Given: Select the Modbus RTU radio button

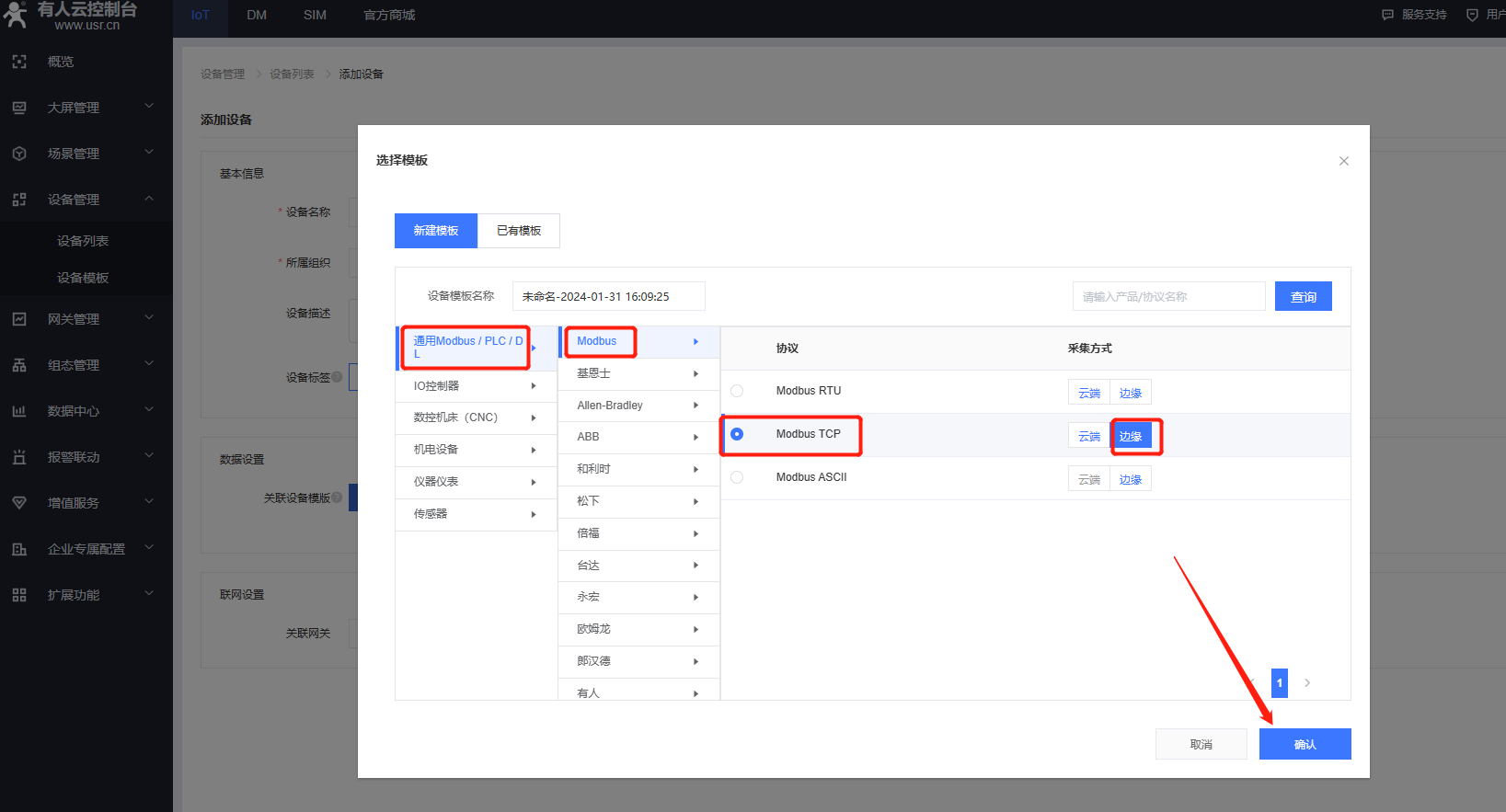Looking at the screenshot, I should pos(737,391).
